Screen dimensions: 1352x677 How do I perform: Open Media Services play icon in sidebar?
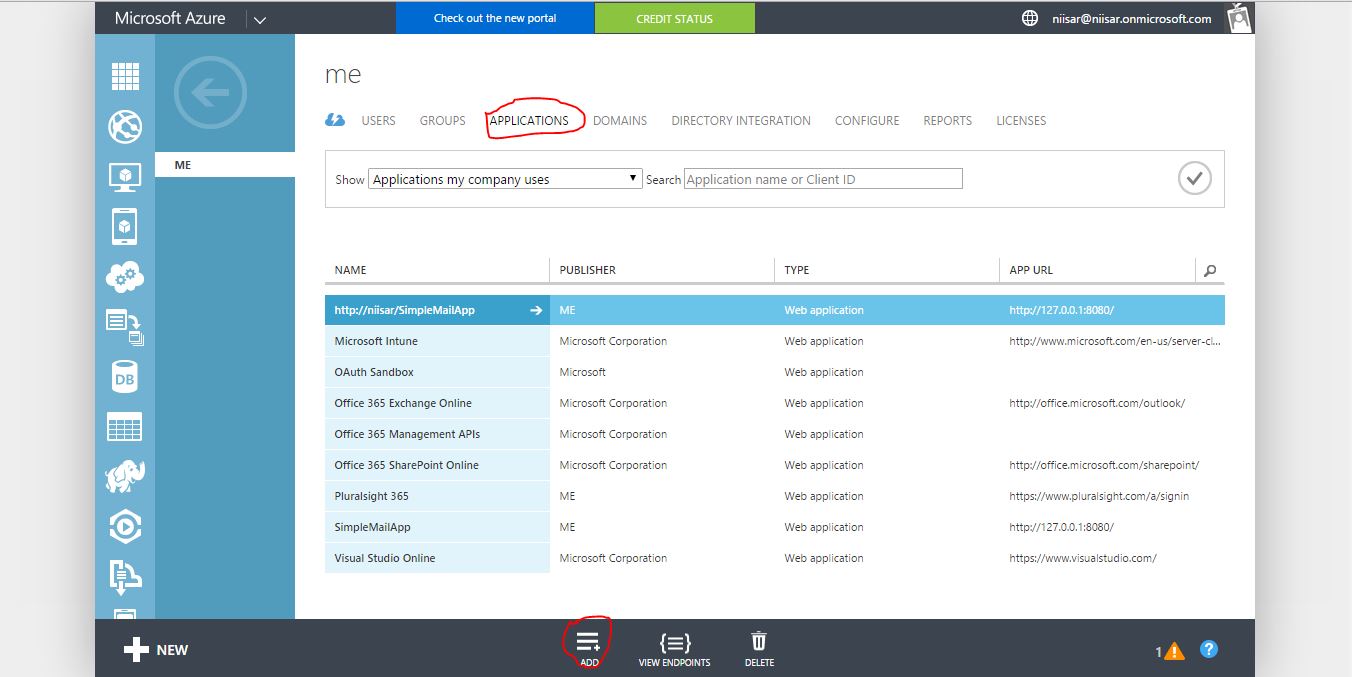(125, 527)
